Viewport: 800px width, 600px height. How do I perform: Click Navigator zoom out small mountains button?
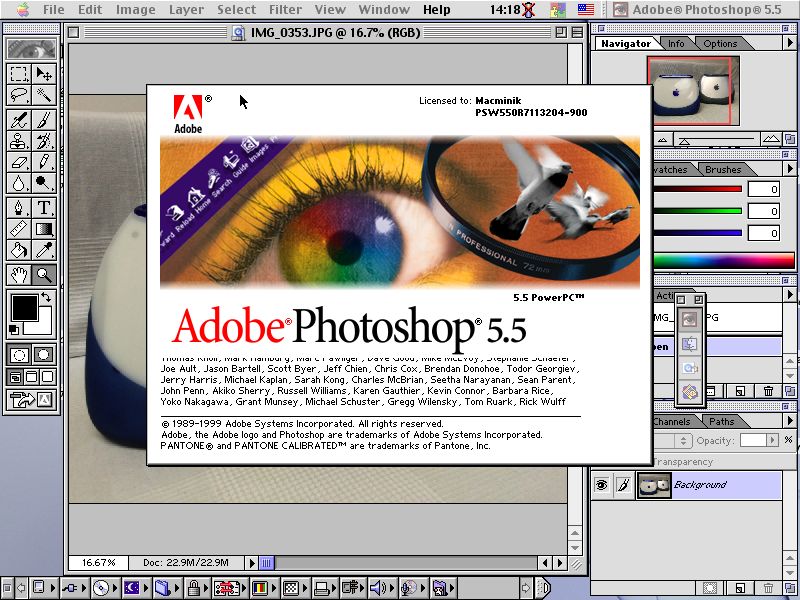662,139
